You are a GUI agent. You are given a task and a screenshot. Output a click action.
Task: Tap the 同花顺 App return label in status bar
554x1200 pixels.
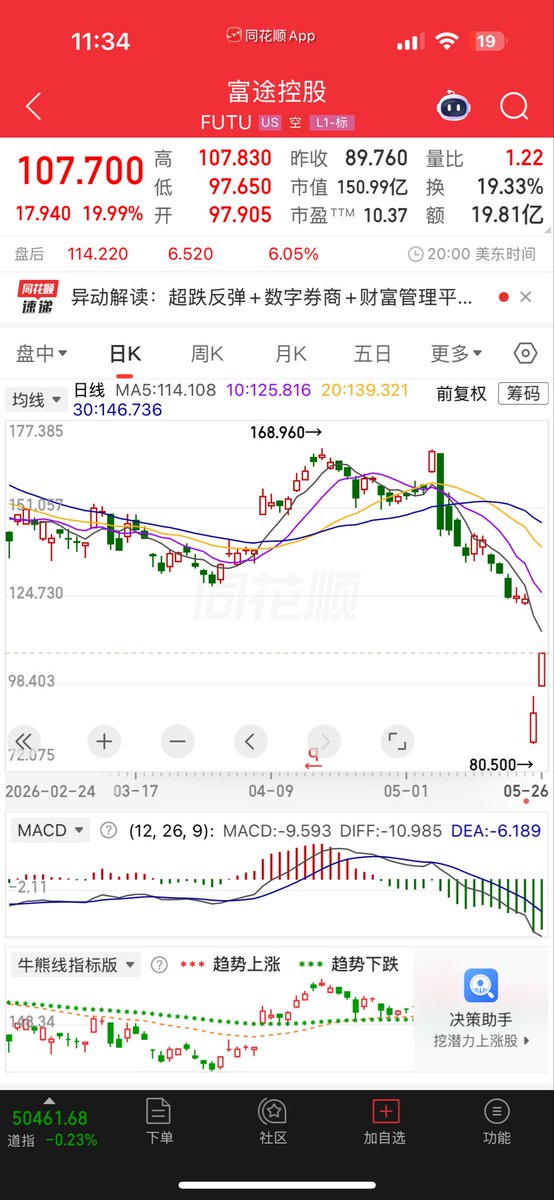coord(270,35)
